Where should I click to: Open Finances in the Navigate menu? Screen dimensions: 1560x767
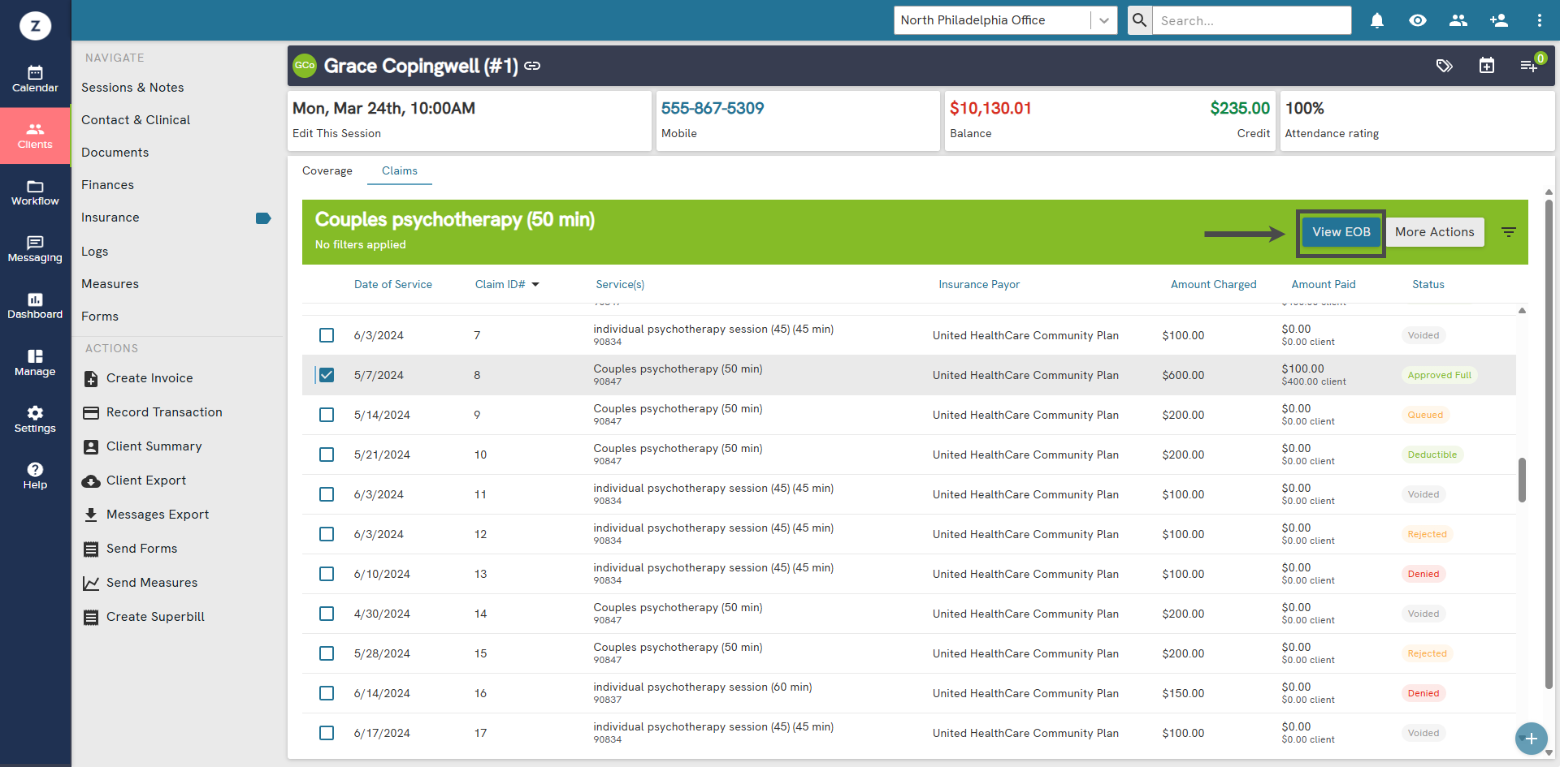(x=108, y=185)
